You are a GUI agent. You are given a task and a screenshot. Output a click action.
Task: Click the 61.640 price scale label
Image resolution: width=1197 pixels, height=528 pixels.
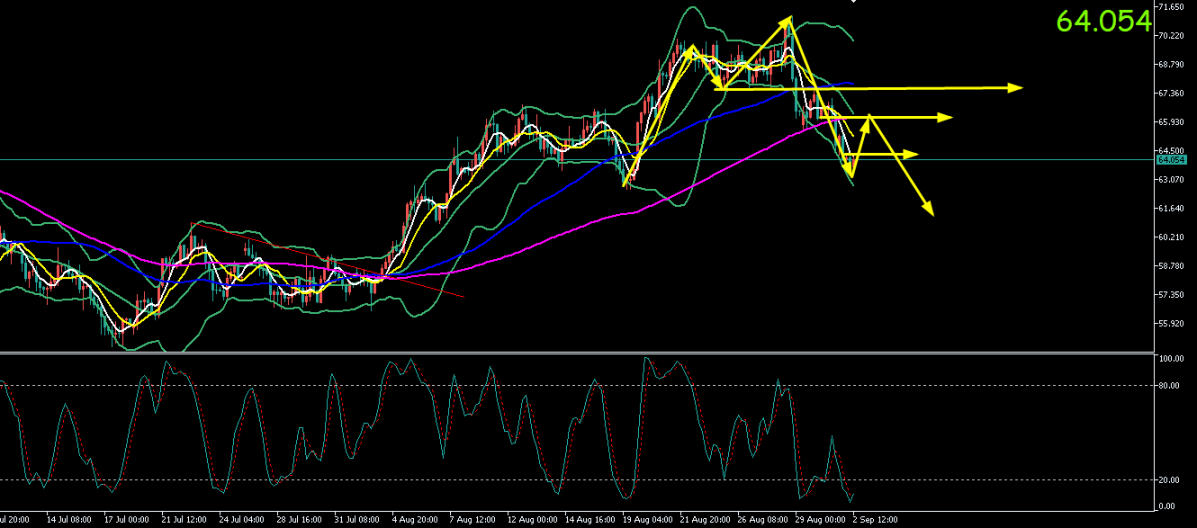point(1173,208)
